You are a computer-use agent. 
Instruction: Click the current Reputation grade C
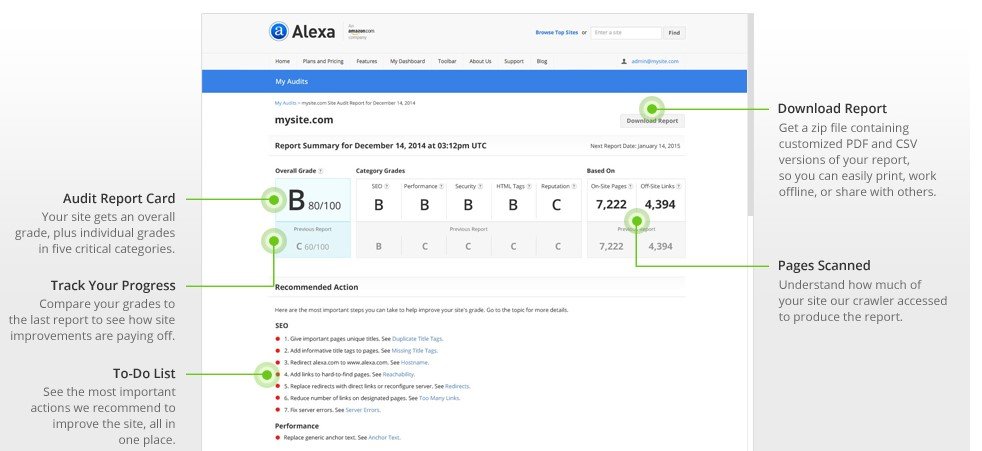[556, 205]
